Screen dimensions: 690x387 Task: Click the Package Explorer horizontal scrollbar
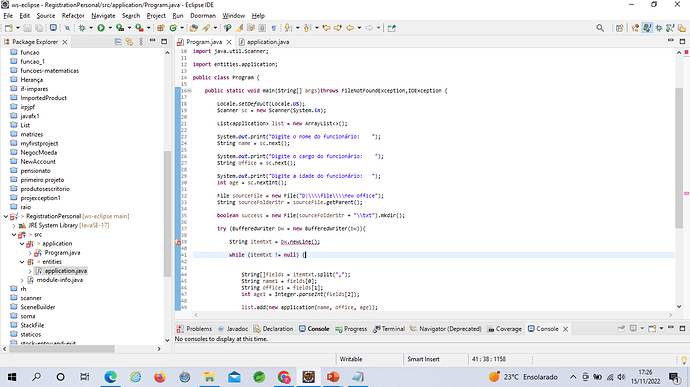point(62,349)
